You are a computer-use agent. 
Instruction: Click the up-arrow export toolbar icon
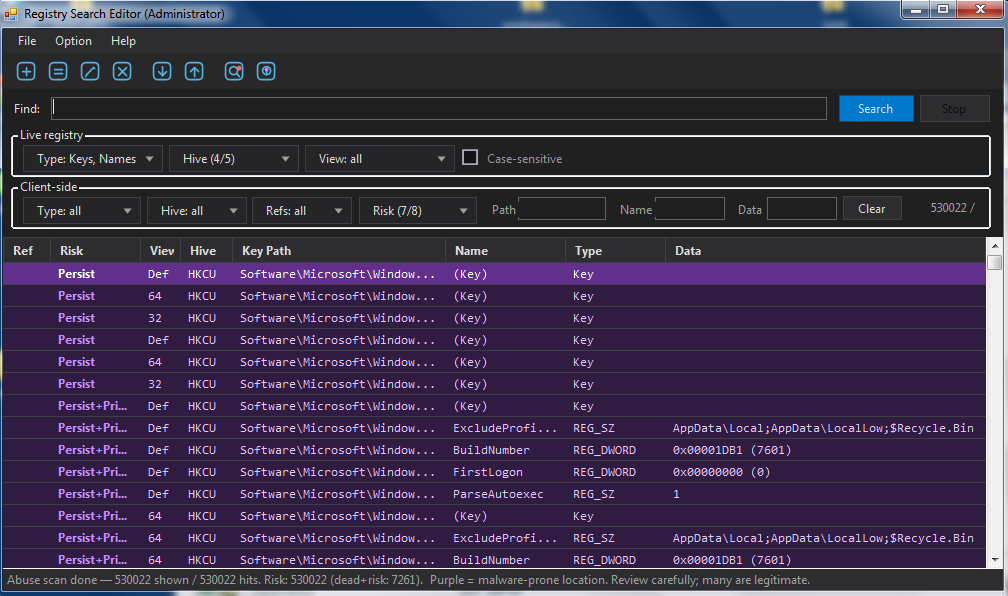pos(194,71)
